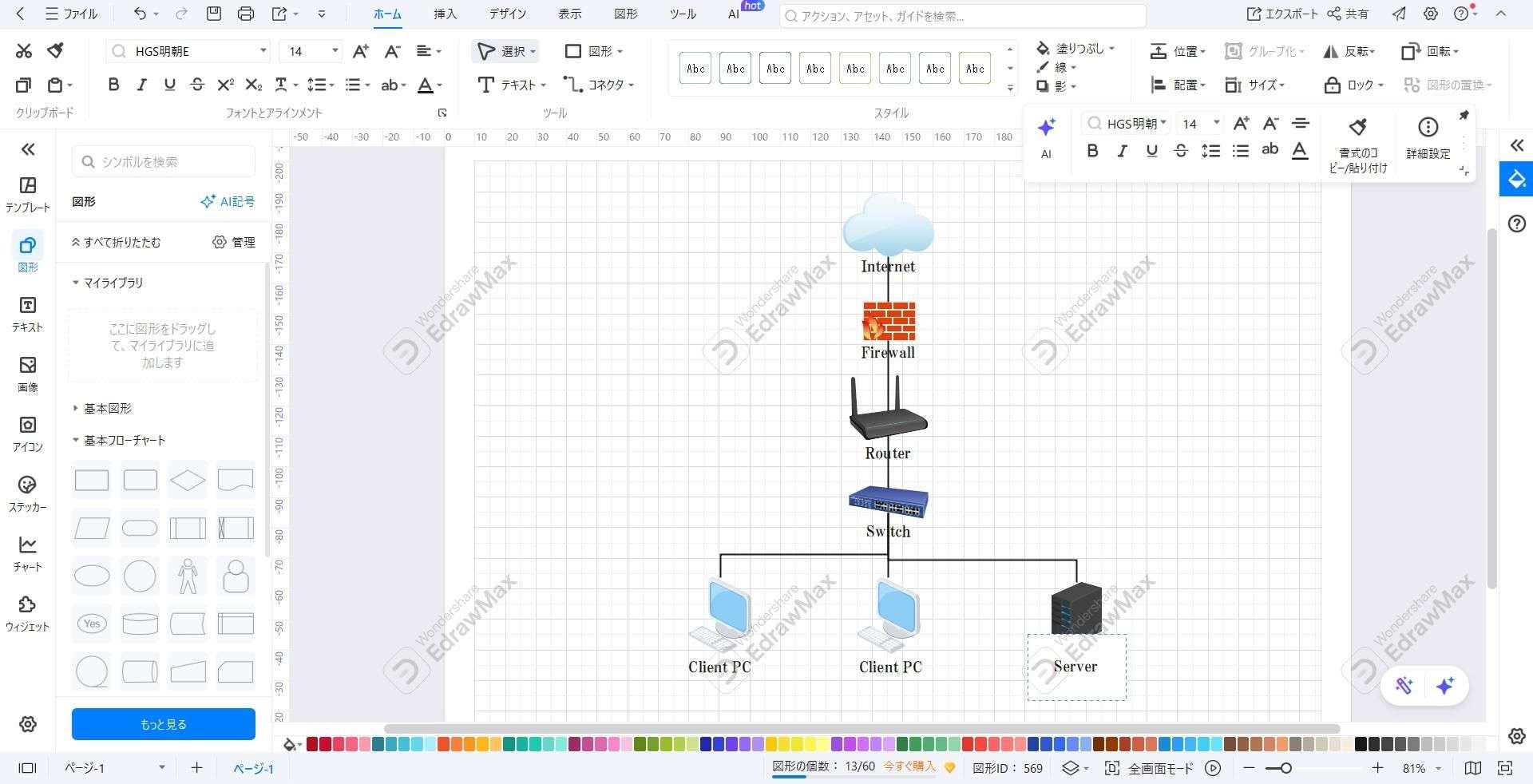The width and height of the screenshot is (1533, 784).
Task: Click the シンボルを検索 search field
Action: click(163, 160)
